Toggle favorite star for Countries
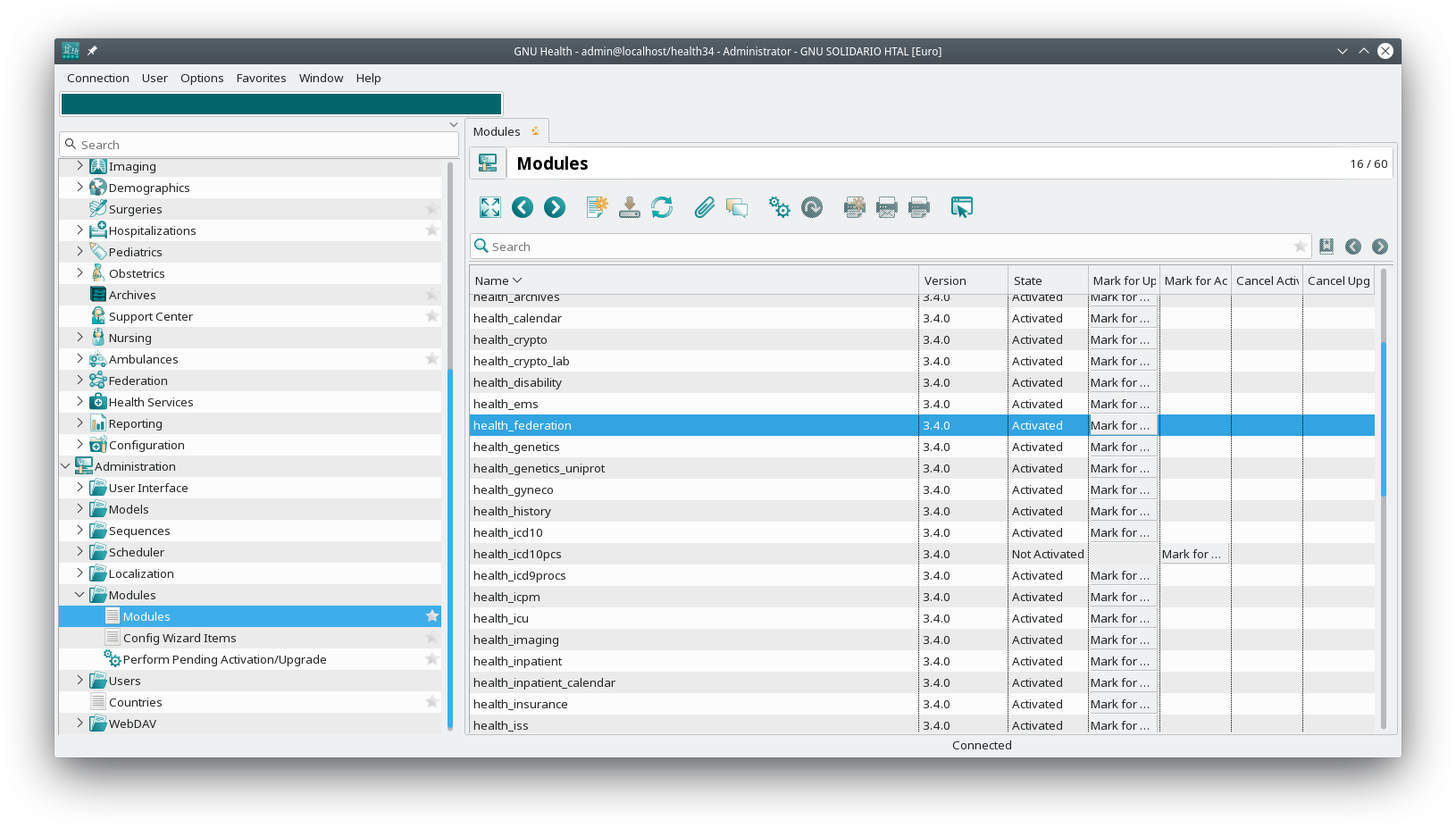Viewport: 1456px width, 828px height. click(432, 702)
